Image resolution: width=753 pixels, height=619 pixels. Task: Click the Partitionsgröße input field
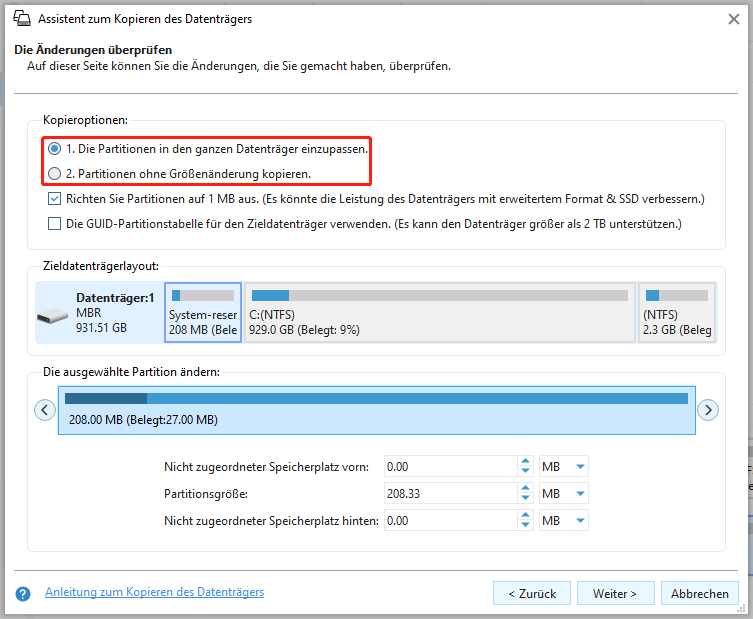point(449,494)
